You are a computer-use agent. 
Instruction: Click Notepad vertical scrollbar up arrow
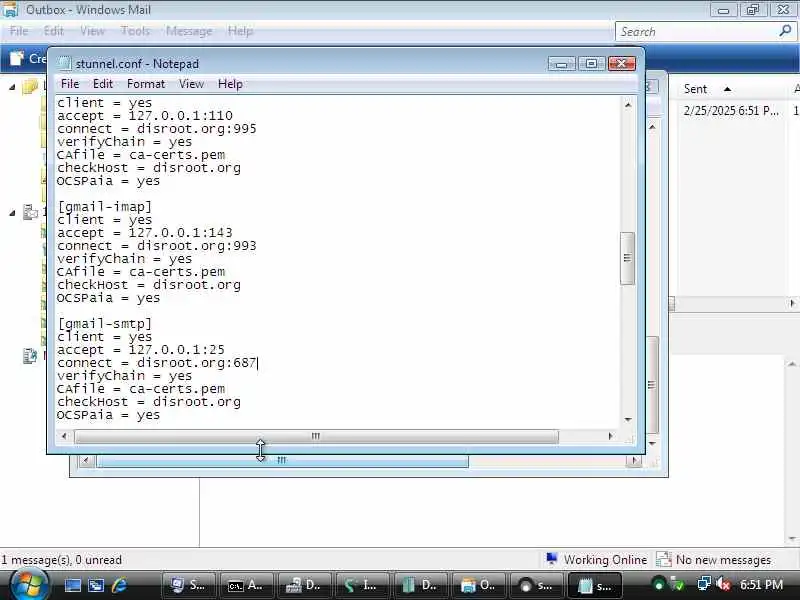(628, 105)
